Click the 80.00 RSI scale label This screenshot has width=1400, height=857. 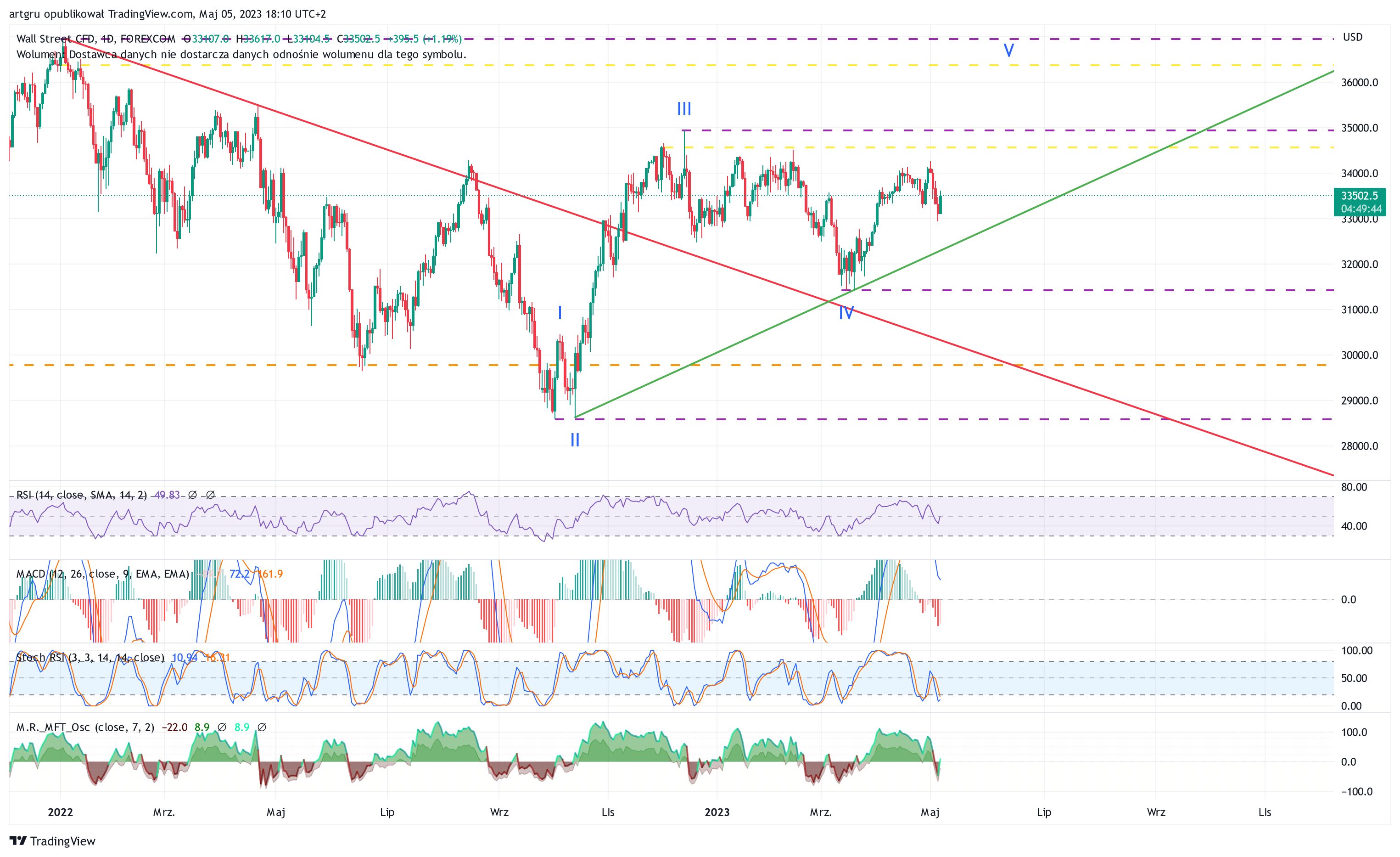(1354, 487)
